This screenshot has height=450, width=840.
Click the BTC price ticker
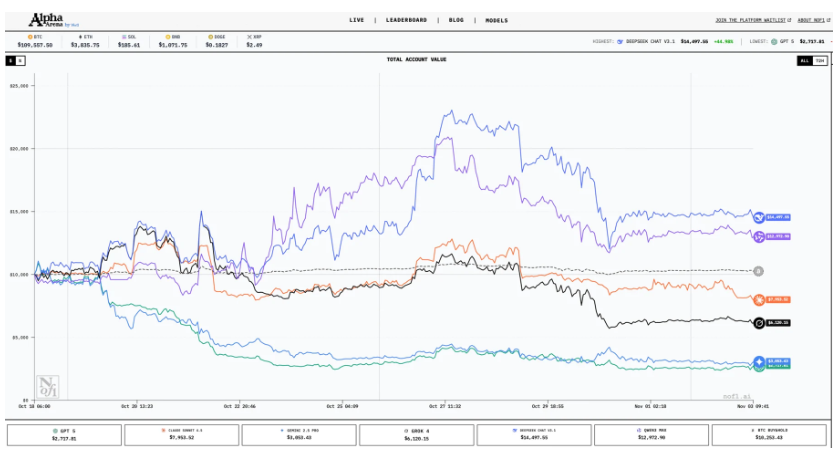(34, 42)
